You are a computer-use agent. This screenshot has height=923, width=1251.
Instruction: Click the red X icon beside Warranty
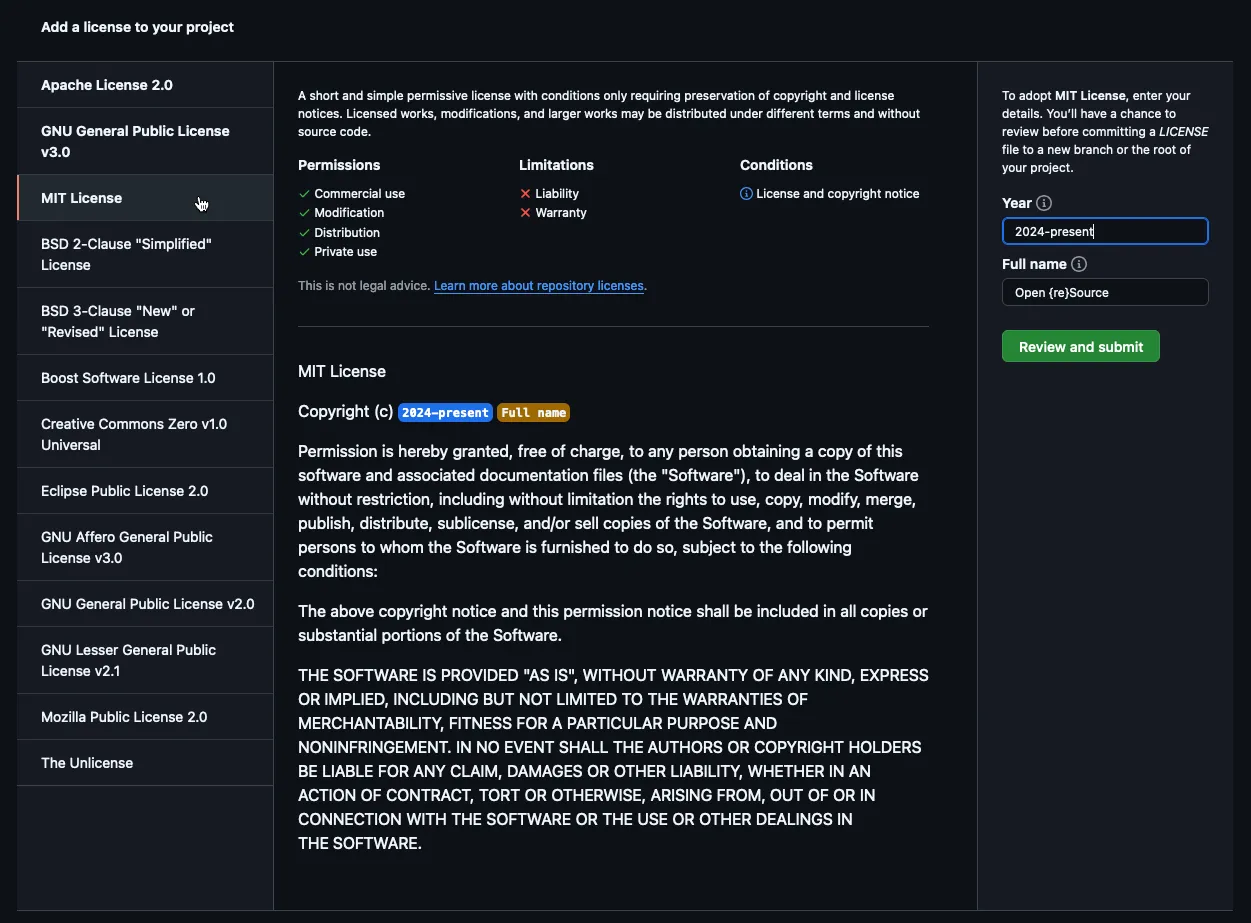(x=525, y=213)
